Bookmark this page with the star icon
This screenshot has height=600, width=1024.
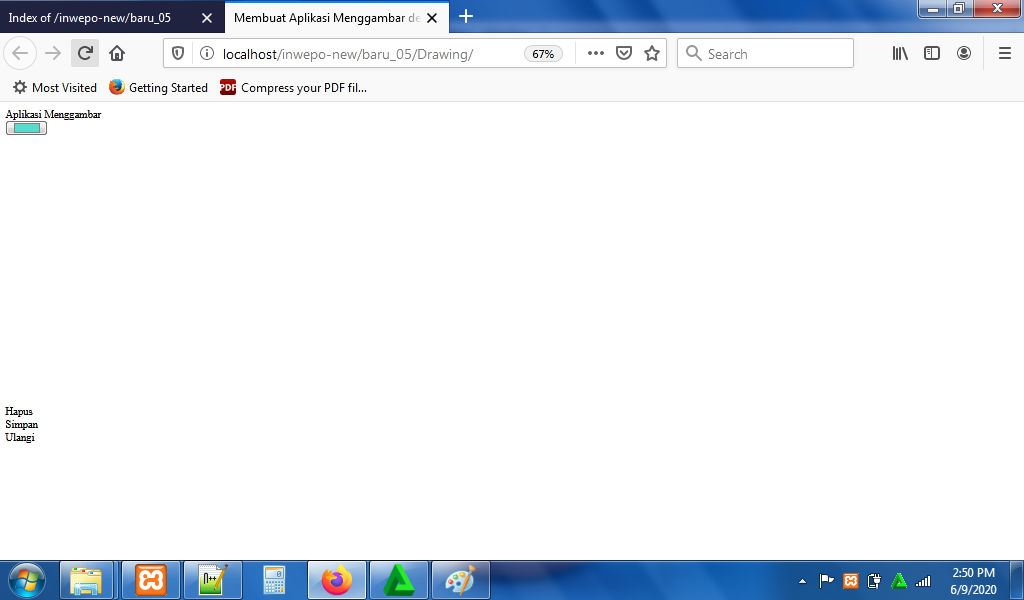652,54
